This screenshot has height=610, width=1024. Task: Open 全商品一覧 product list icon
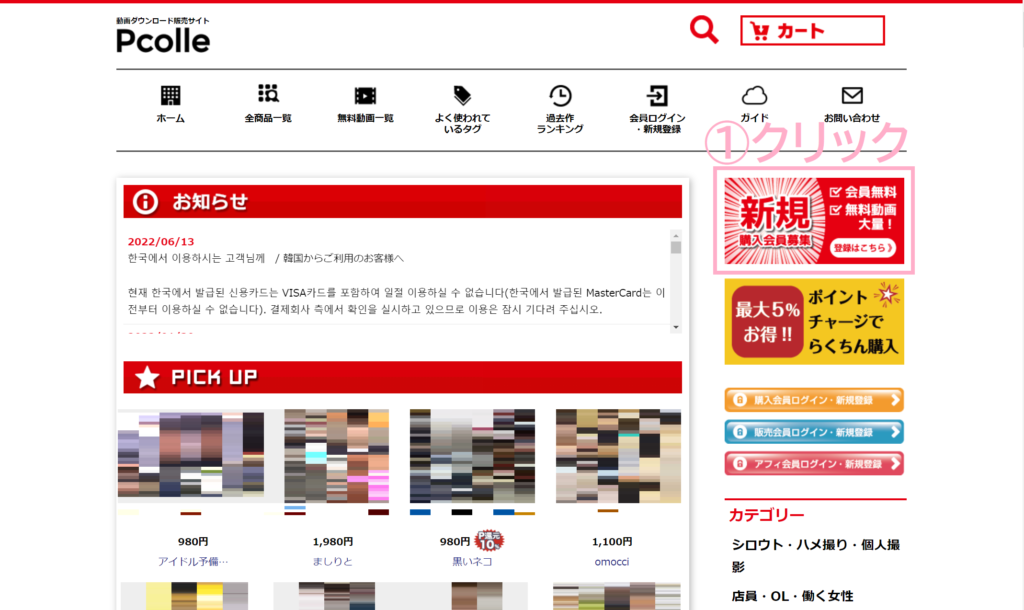[268, 96]
